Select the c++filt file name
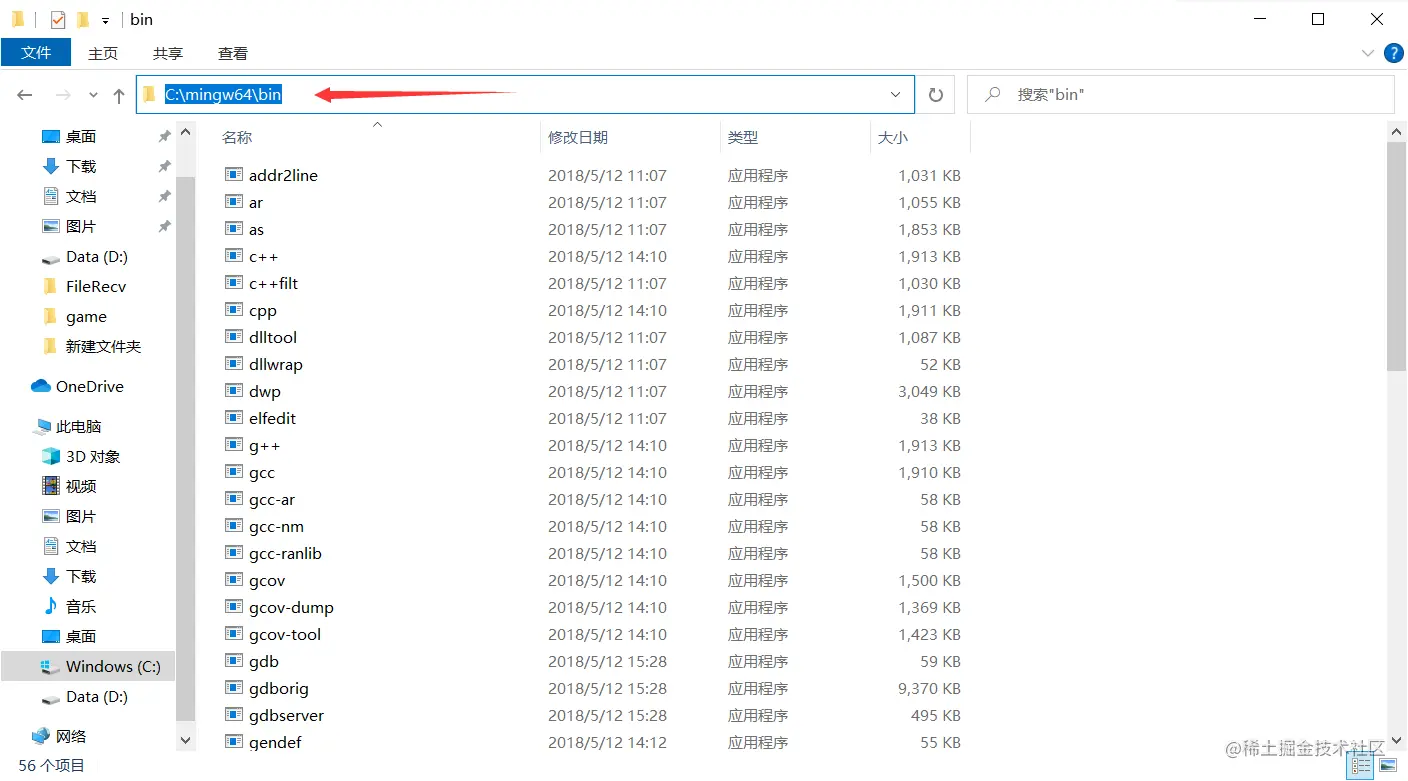Viewport: 1408px width, 781px height. pos(274,283)
